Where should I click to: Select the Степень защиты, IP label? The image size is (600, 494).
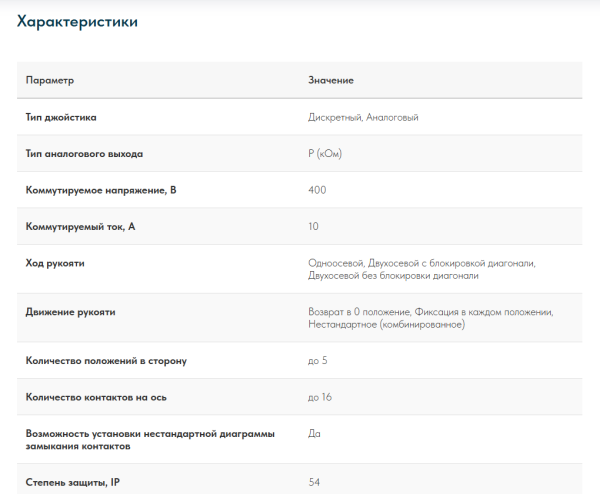coord(76,482)
